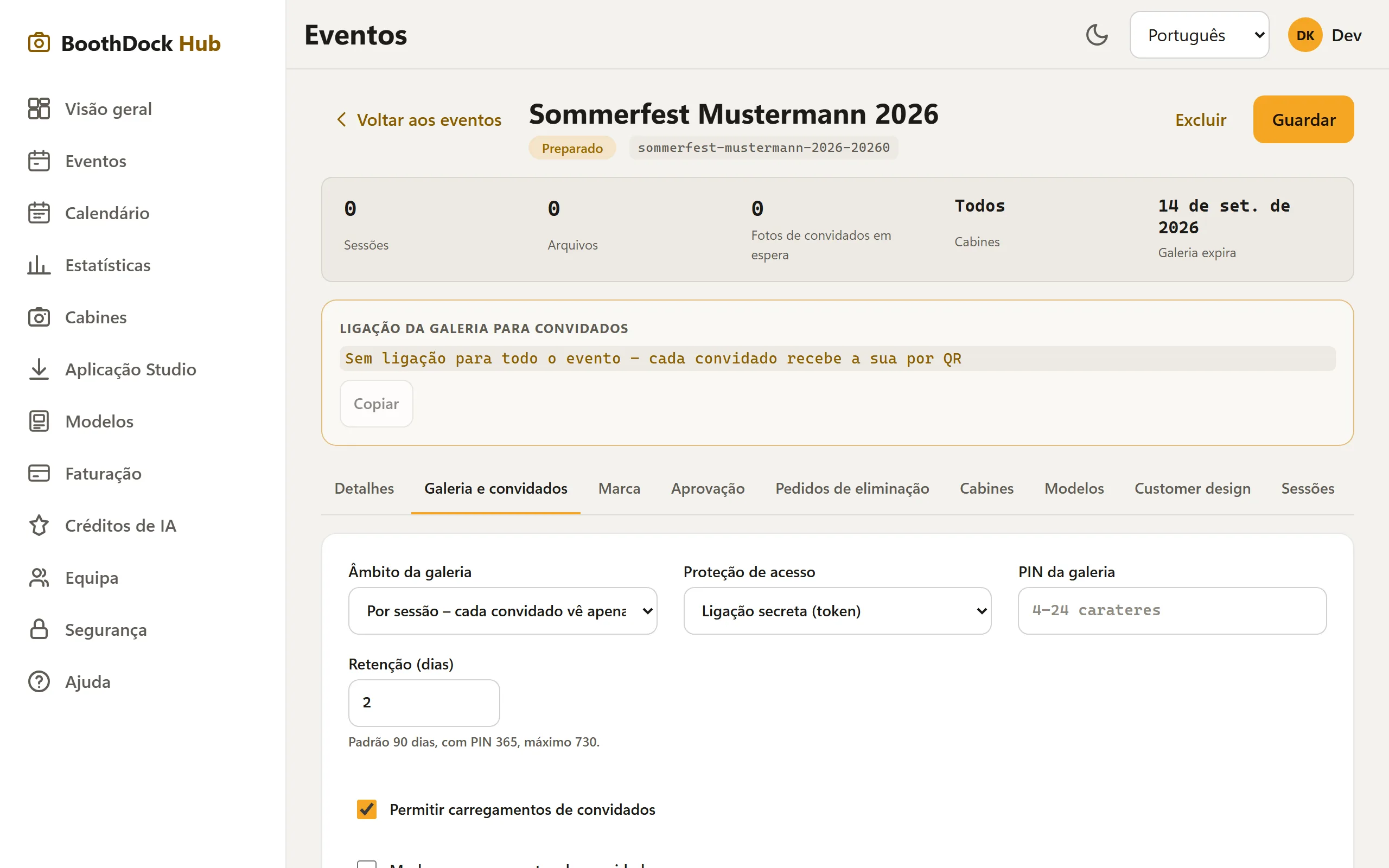
Task: Select the Modelos template icon
Action: tap(39, 422)
